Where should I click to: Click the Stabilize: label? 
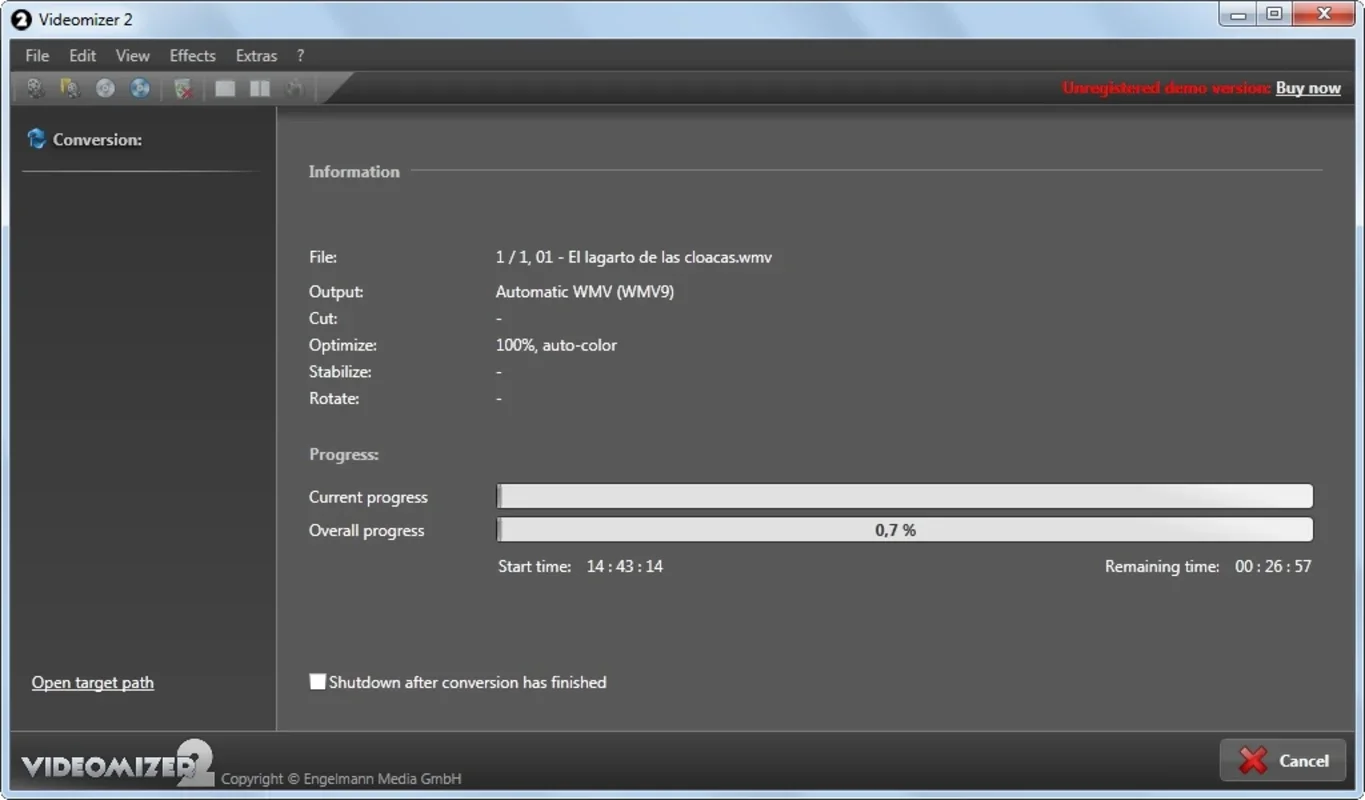340,372
